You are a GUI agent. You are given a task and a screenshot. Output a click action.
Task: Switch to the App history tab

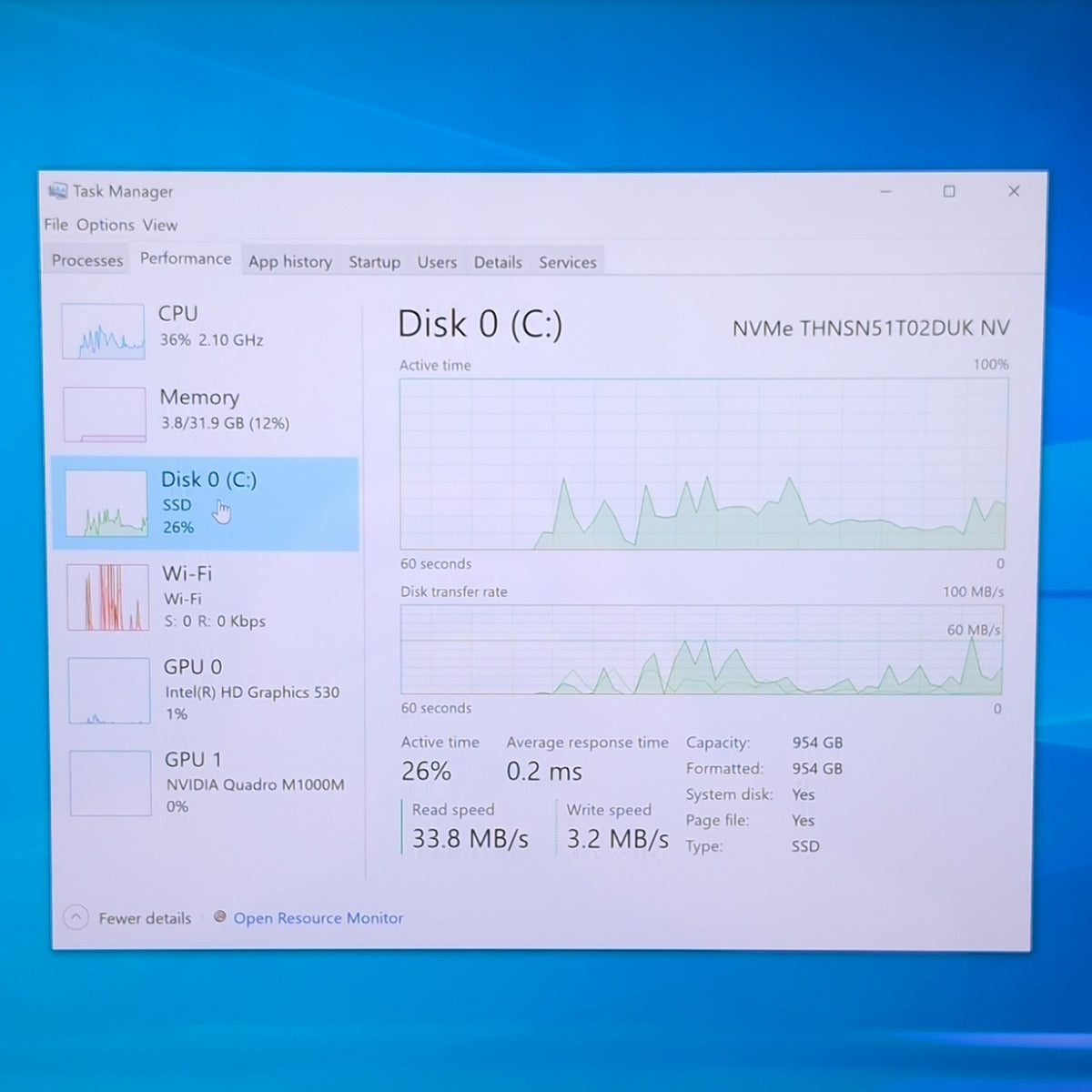(290, 262)
